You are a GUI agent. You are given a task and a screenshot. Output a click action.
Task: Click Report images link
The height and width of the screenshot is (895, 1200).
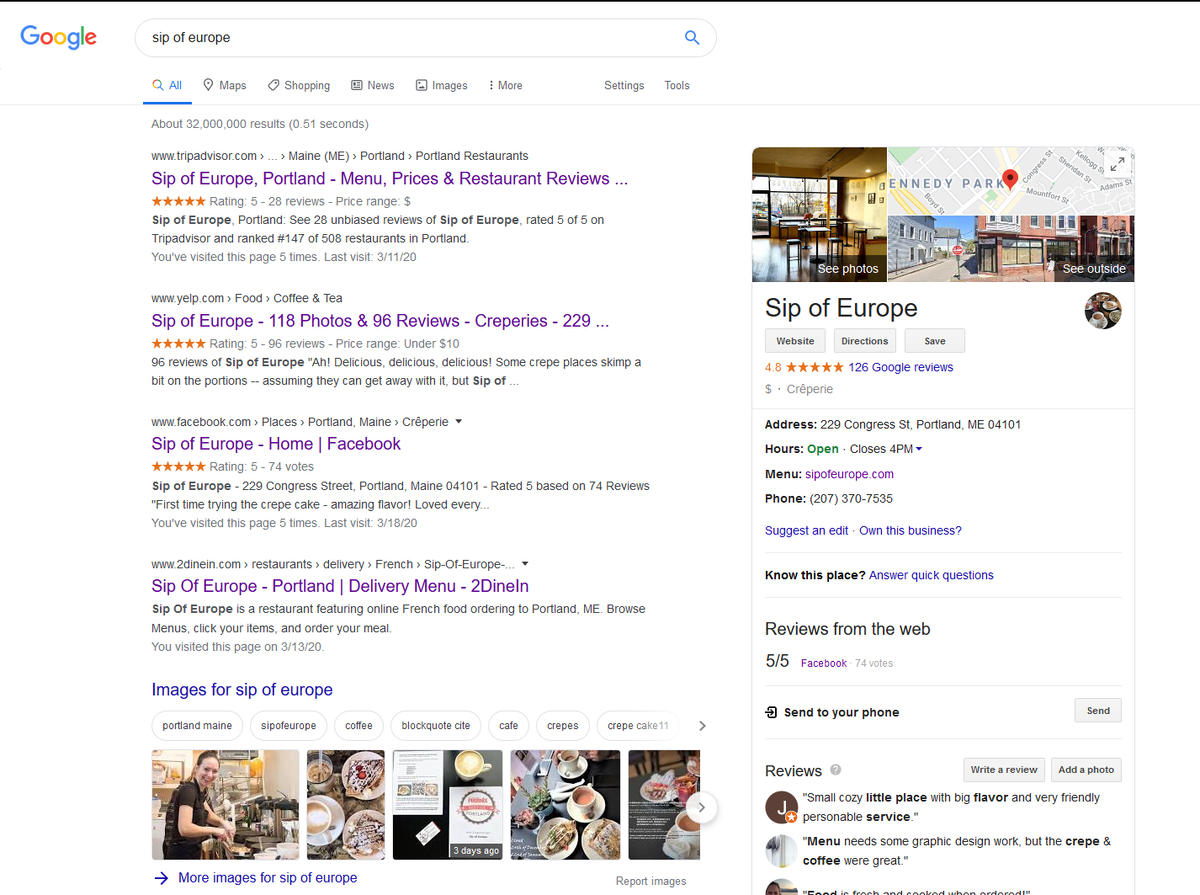pyautogui.click(x=651, y=881)
